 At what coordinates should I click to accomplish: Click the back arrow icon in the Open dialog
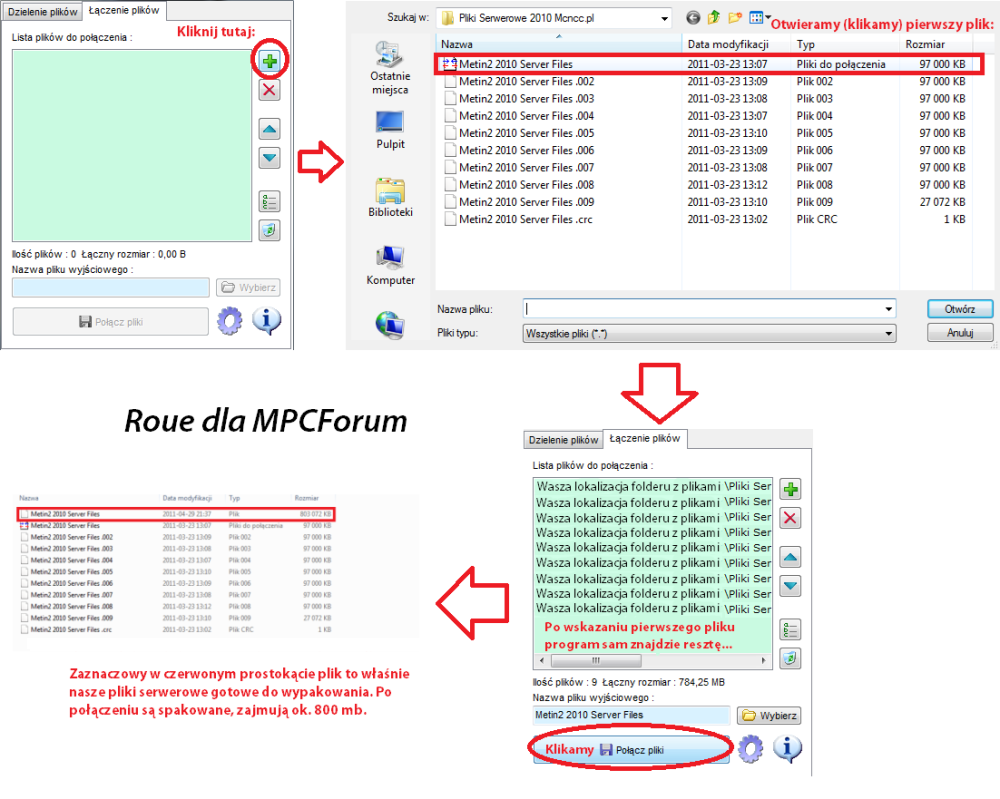click(x=693, y=18)
